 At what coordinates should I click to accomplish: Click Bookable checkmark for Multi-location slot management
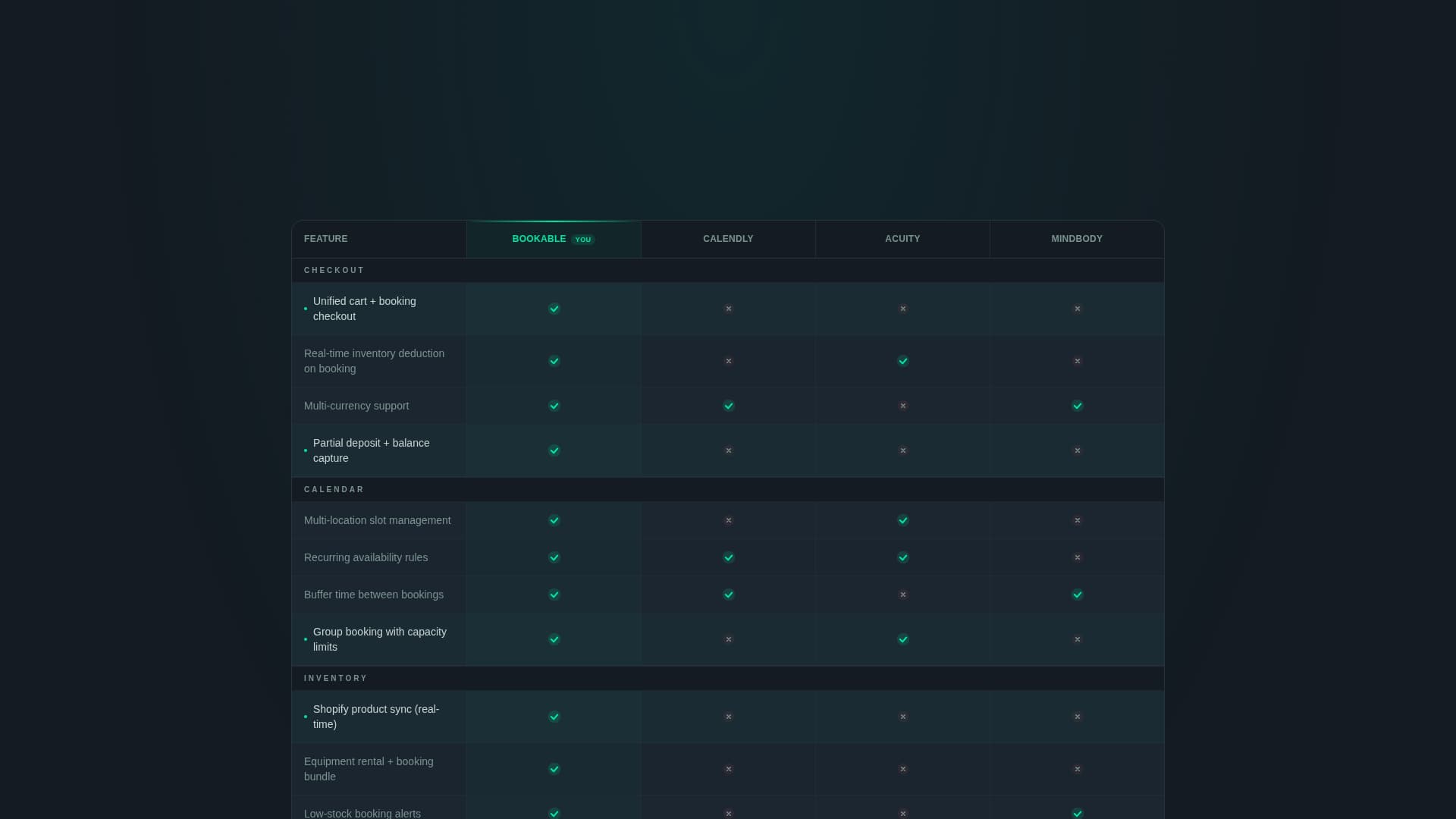pyautogui.click(x=554, y=520)
